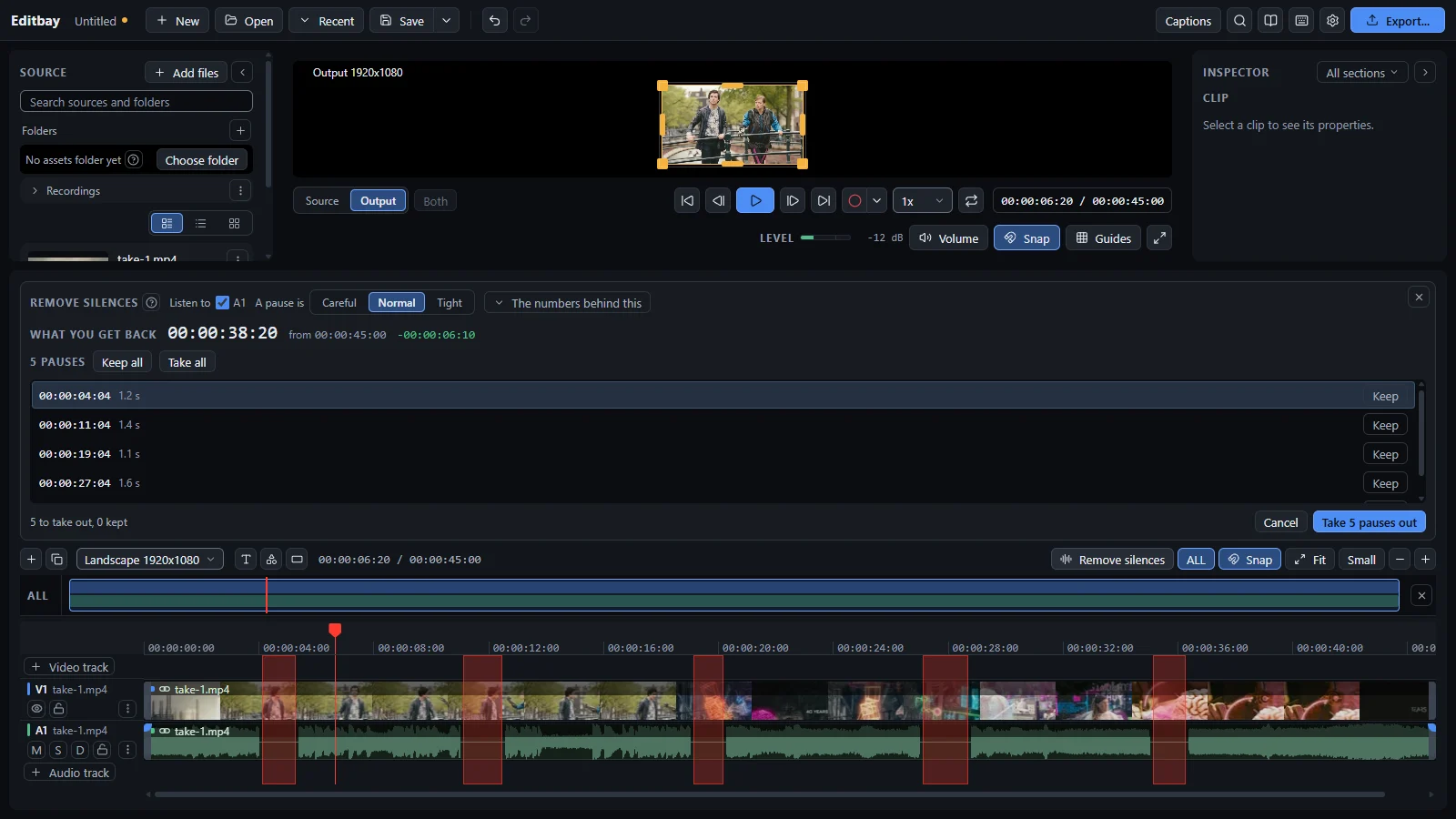Solo the A1 audio track
The width and height of the screenshot is (1456, 819).
(x=58, y=751)
